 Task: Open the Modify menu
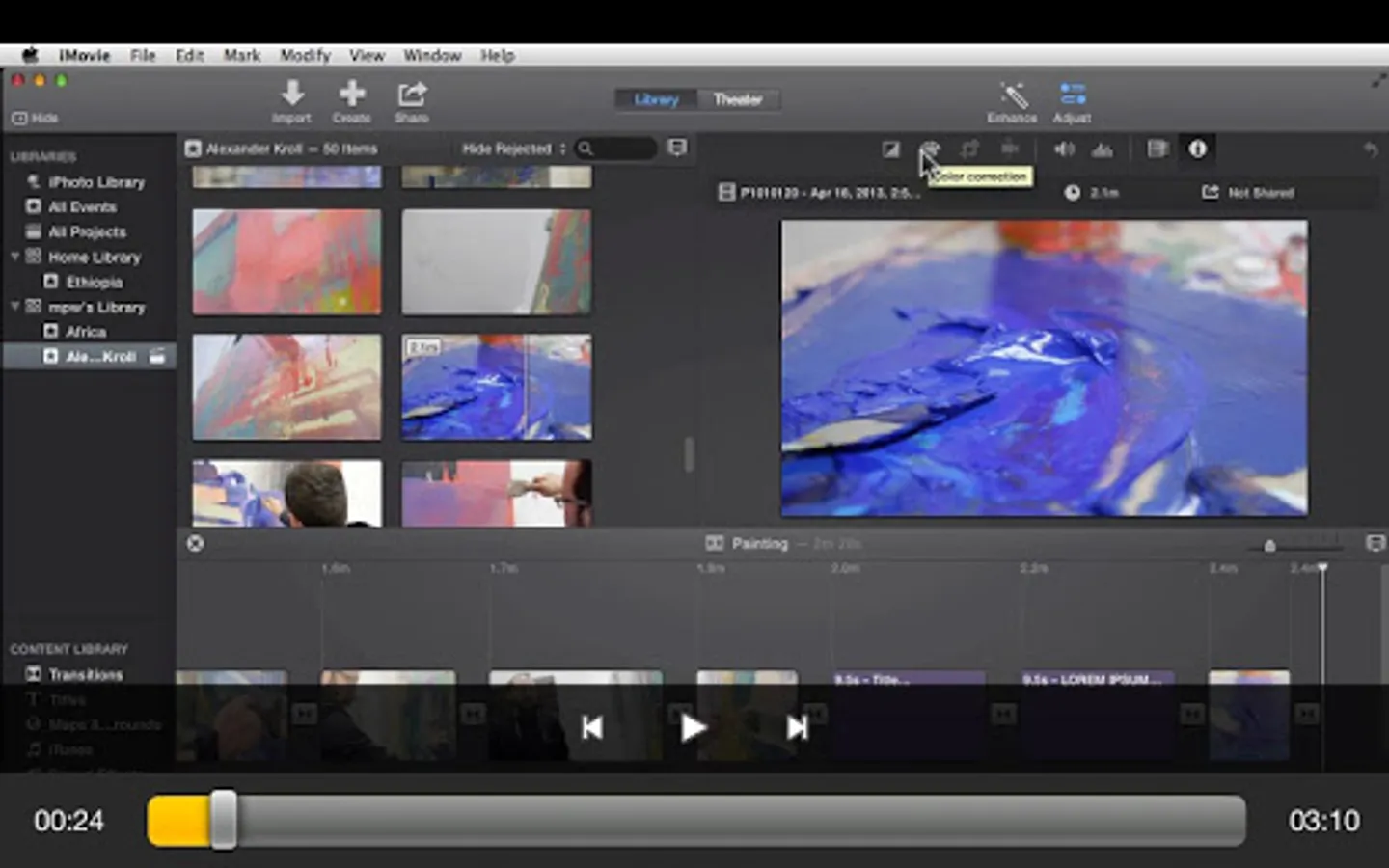[x=305, y=55]
